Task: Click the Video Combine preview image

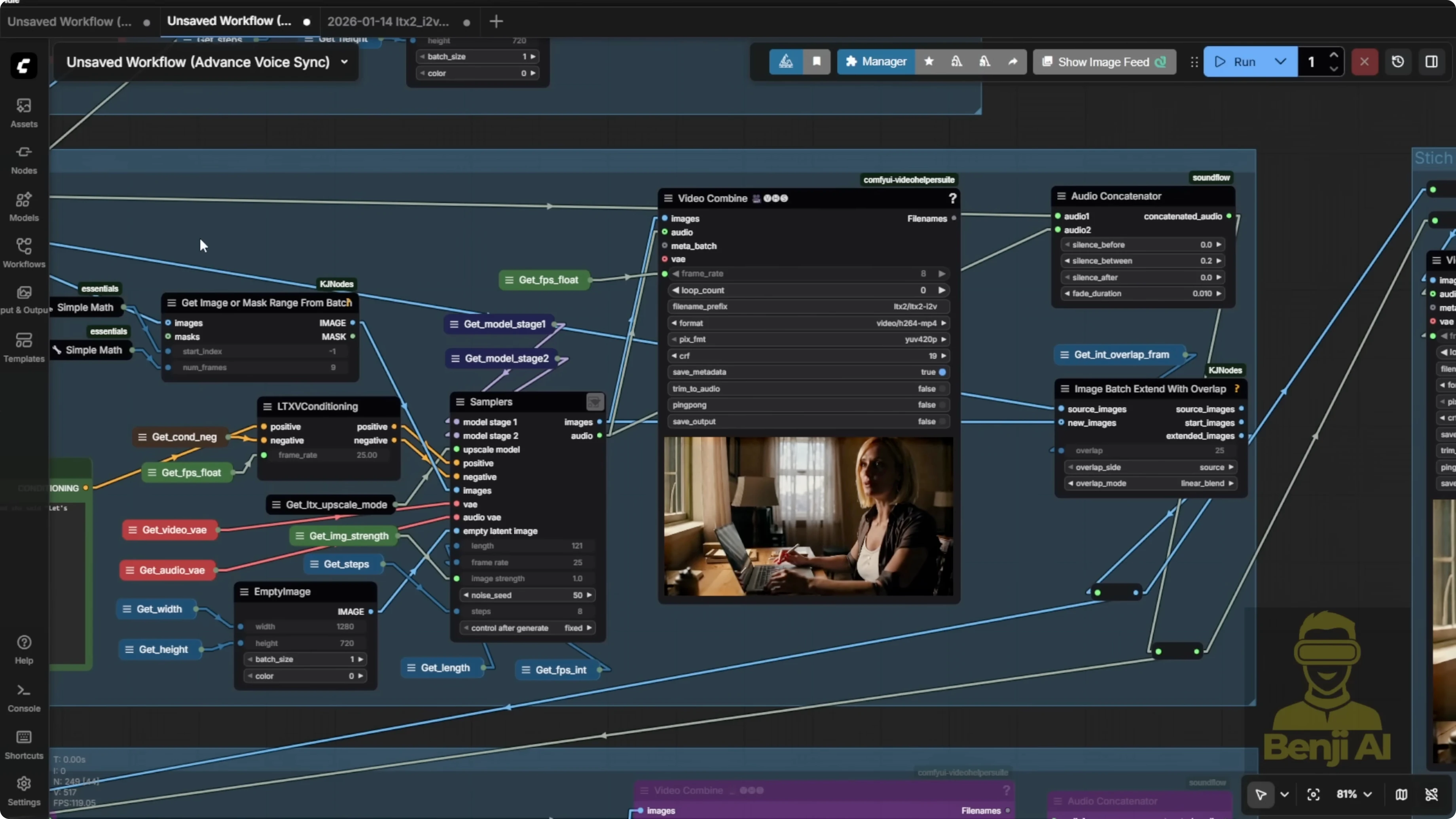Action: pos(808,516)
